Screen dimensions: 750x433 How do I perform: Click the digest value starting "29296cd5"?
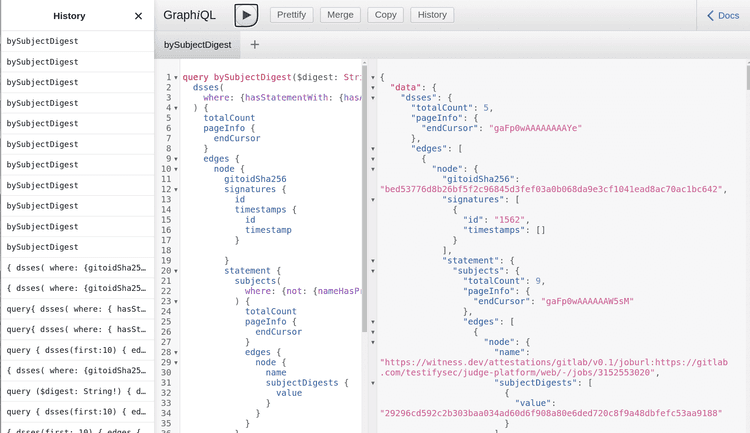click(551, 413)
